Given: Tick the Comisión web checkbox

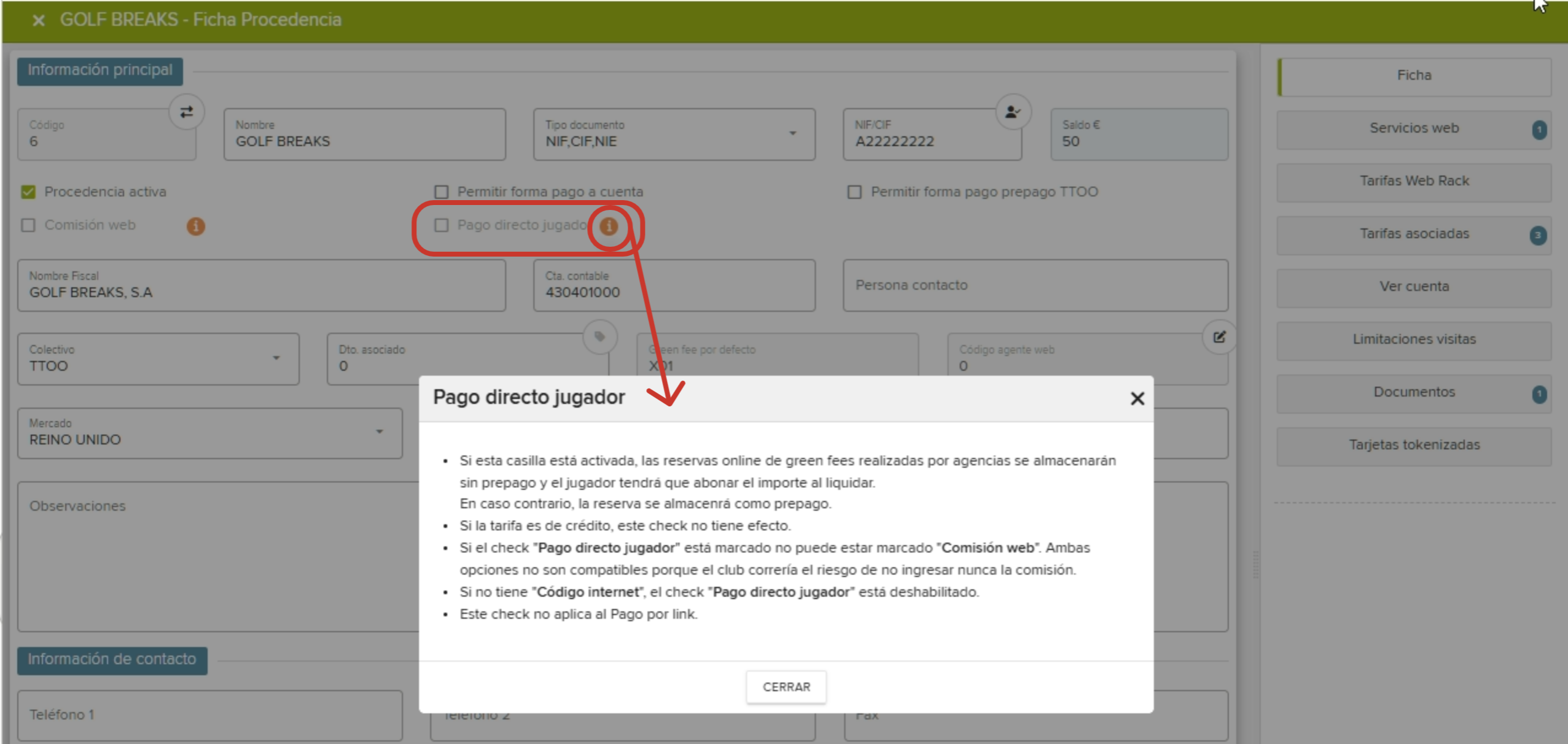Looking at the screenshot, I should [28, 225].
